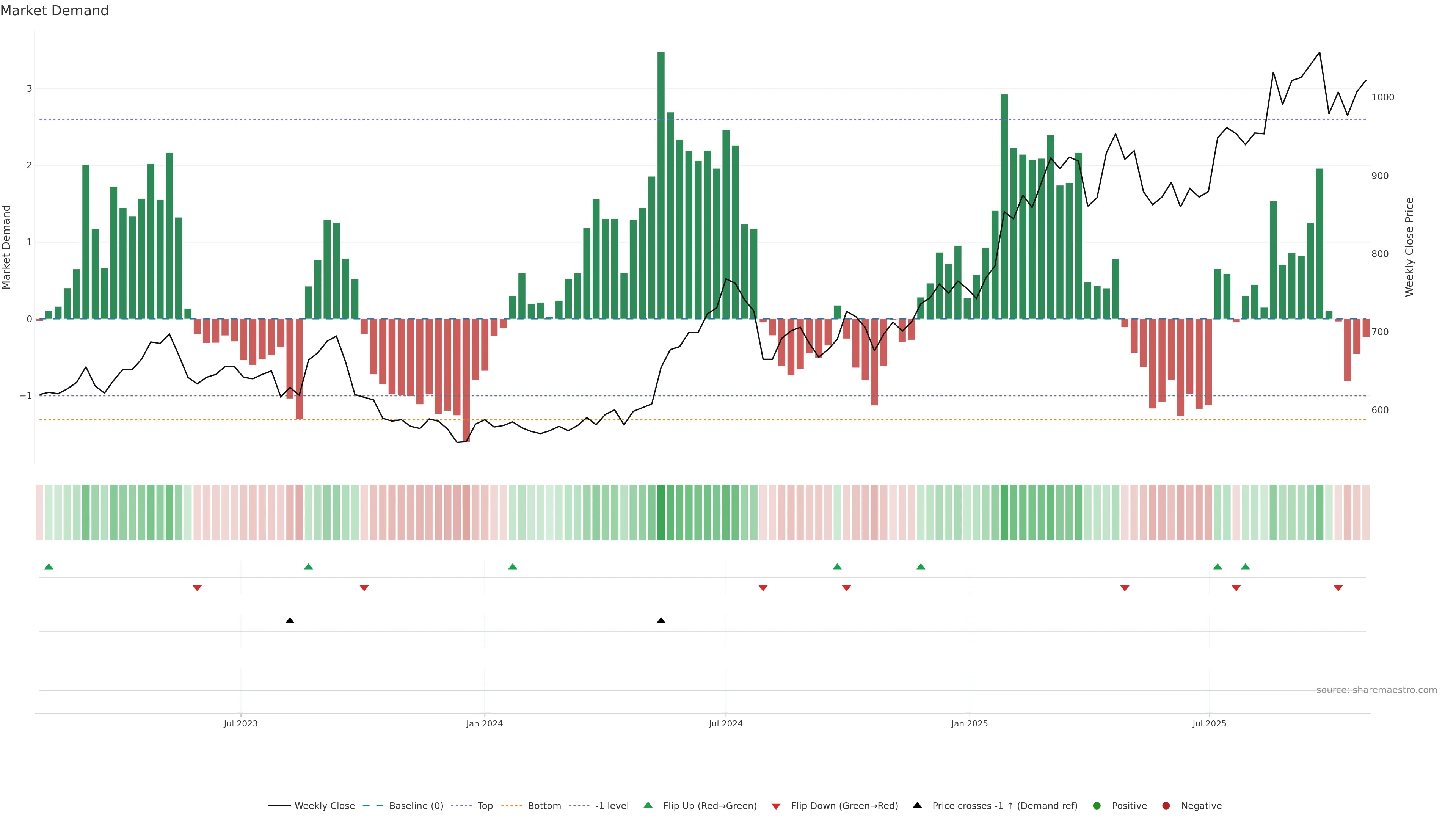This screenshot has height=819, width=1456.
Task: Click the leftmost black price-cross triangle marker
Action: click(290, 621)
